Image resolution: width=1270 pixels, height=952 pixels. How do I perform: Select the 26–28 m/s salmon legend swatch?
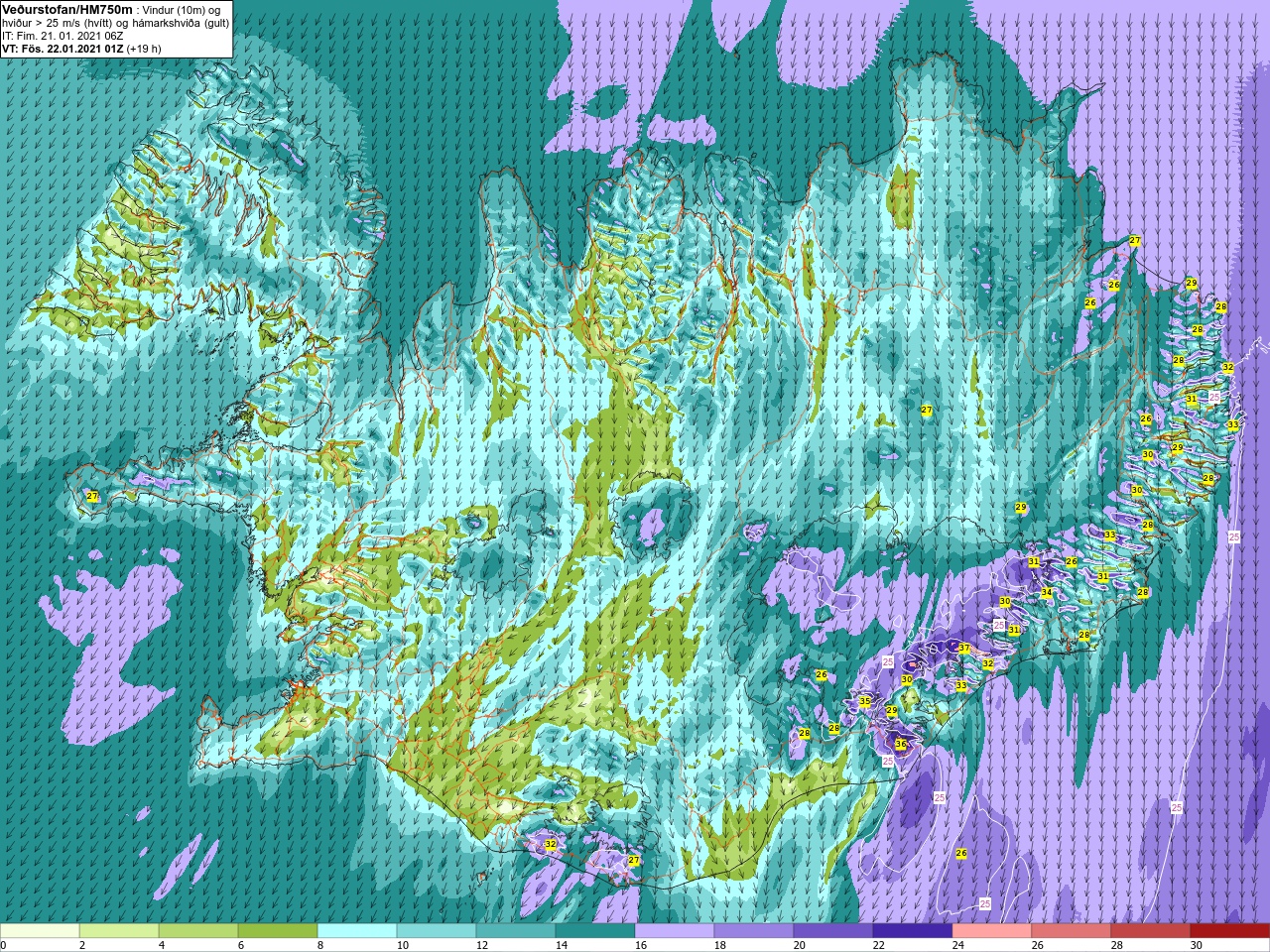tap(1072, 931)
